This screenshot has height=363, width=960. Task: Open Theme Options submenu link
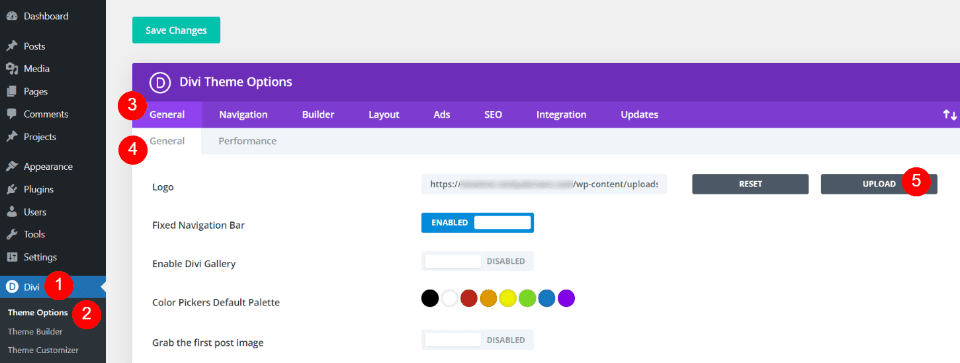(x=38, y=312)
